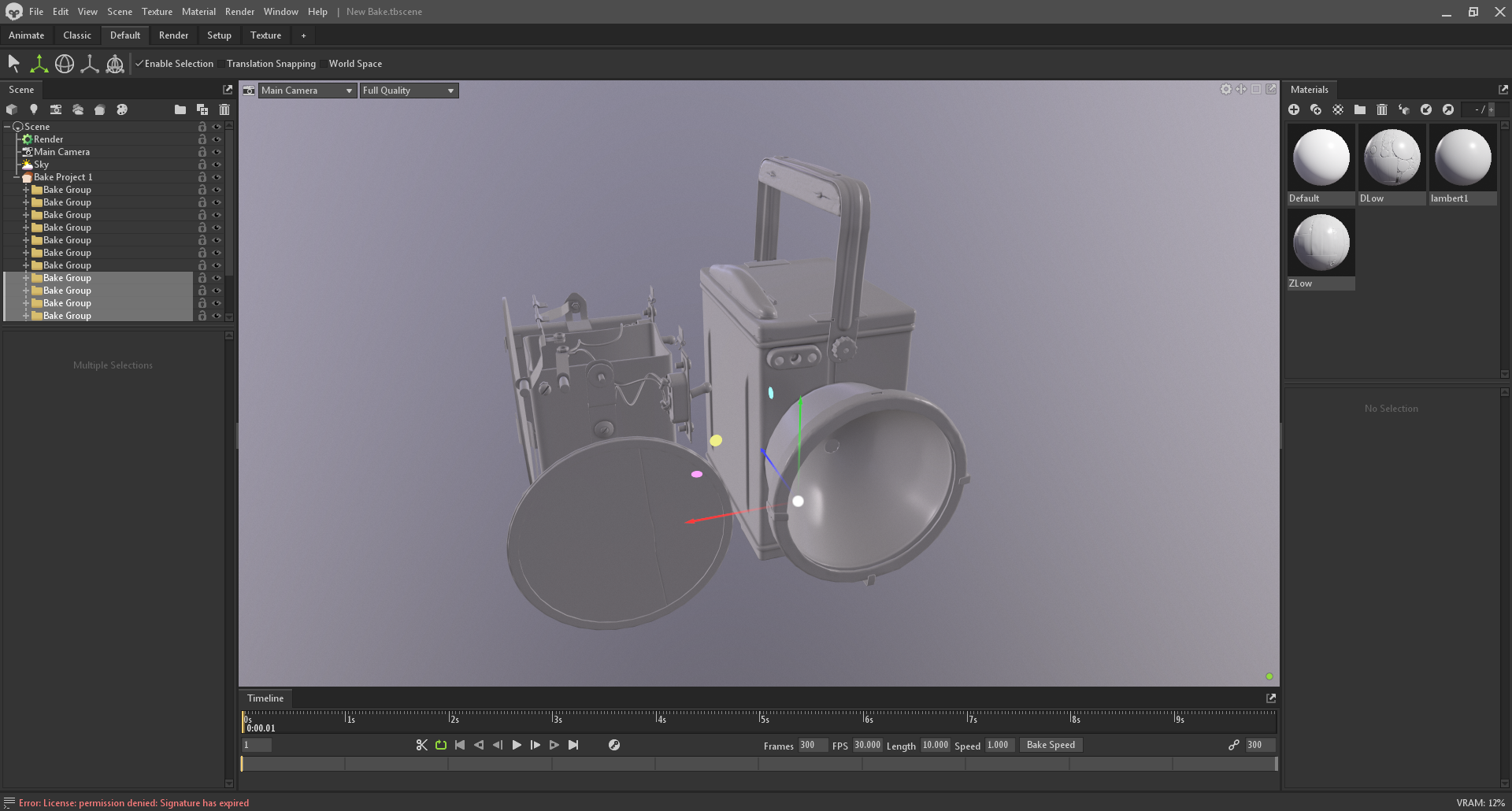Toggle lock on Main Camera row
This screenshot has height=811, width=1512.
[202, 152]
